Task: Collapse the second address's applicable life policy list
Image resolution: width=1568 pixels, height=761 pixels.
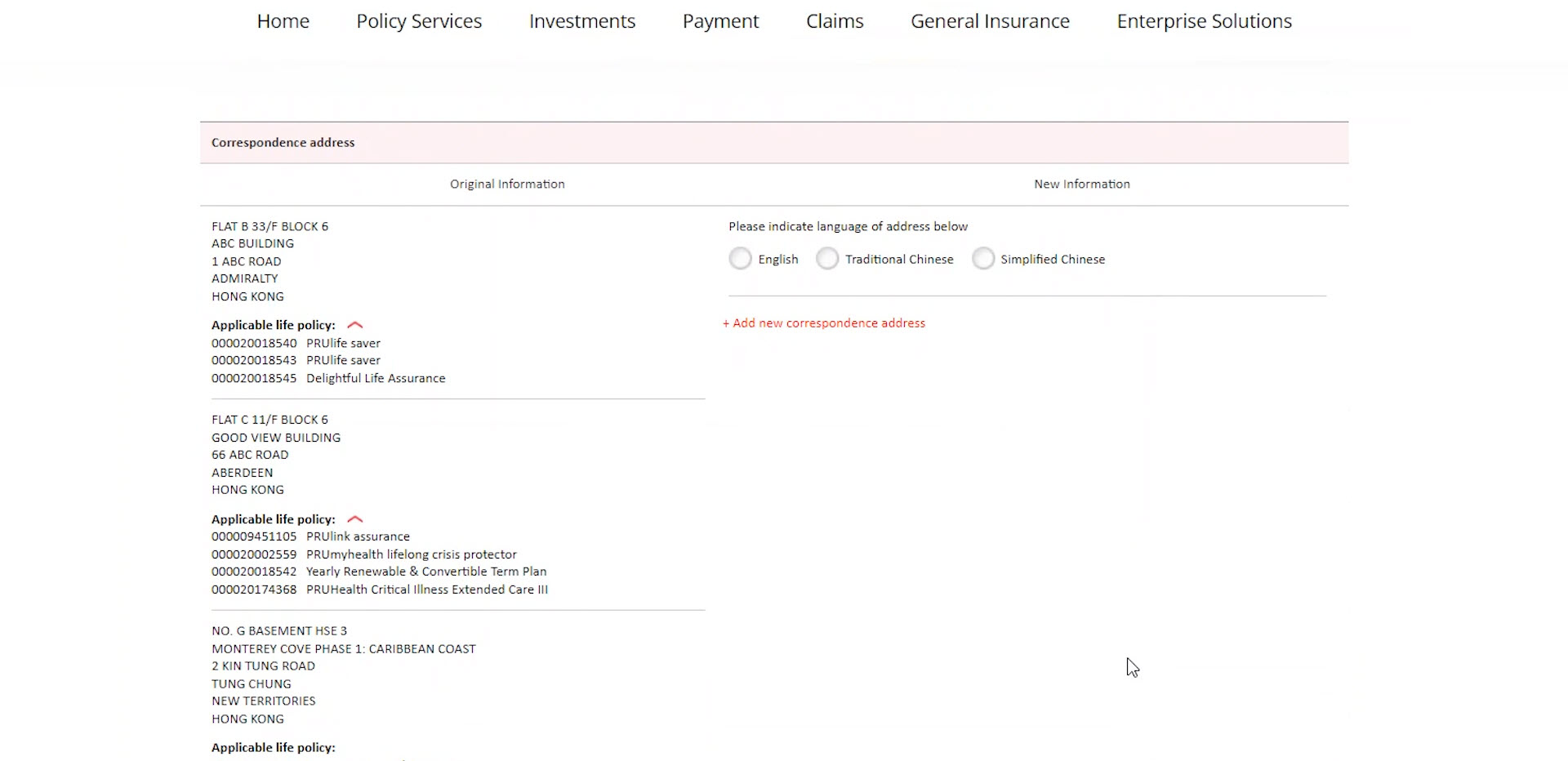Action: (355, 518)
